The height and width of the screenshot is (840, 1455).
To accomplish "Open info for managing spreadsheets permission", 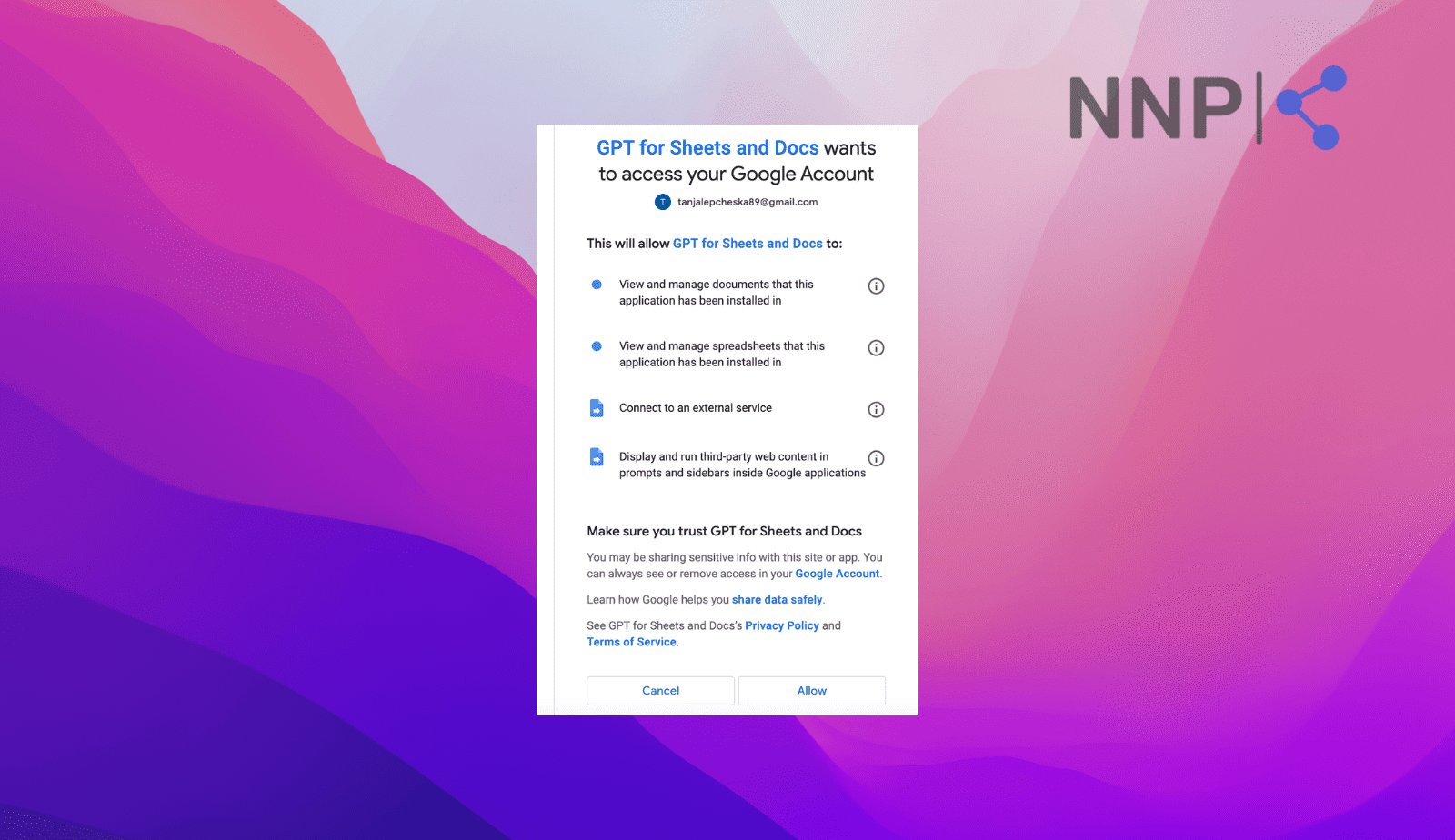I will pos(876,348).
